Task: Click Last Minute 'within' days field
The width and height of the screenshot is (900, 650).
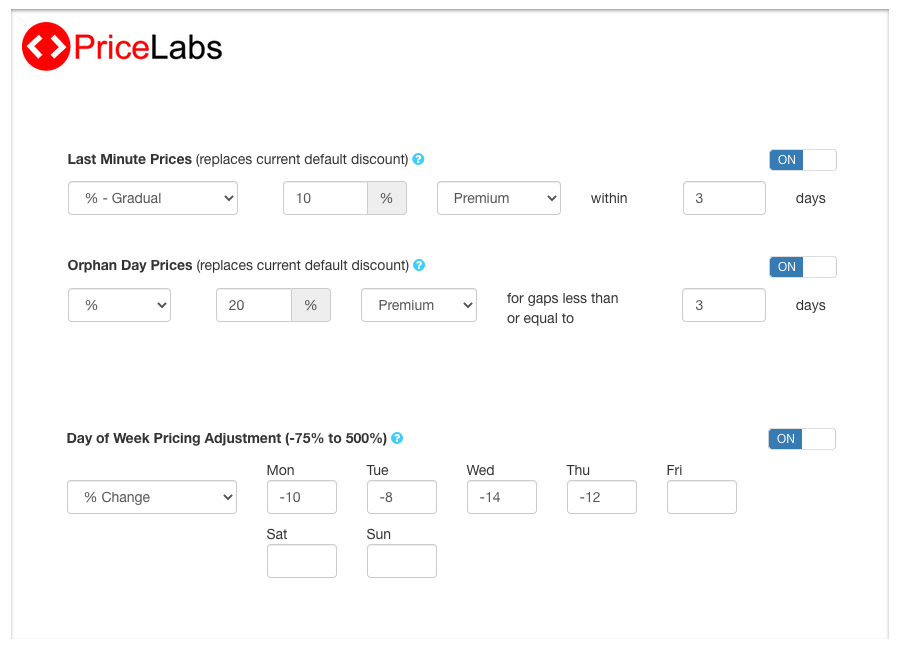Action: tap(724, 198)
